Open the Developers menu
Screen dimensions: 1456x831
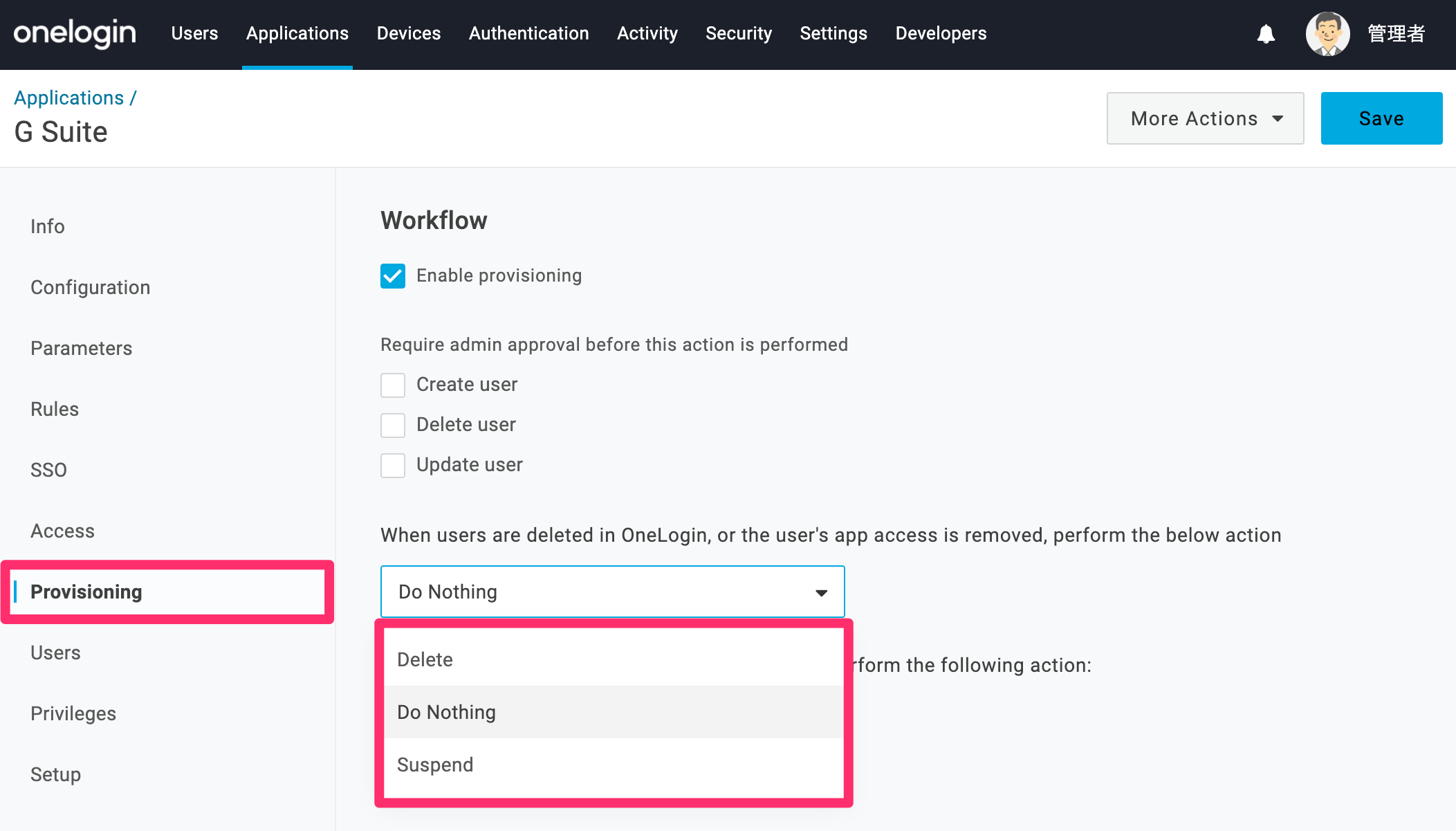941,33
